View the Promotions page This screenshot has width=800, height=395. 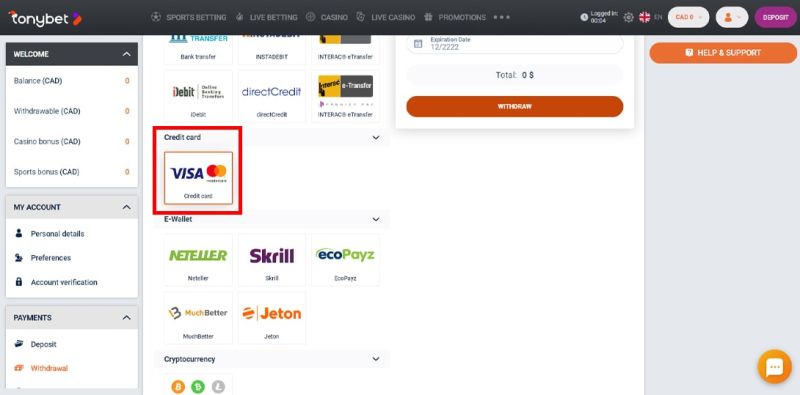click(455, 17)
